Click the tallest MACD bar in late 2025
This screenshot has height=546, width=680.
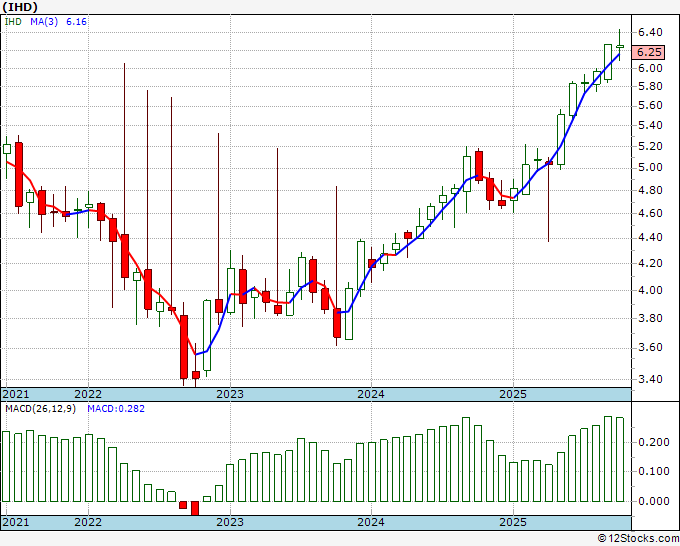pos(608,459)
